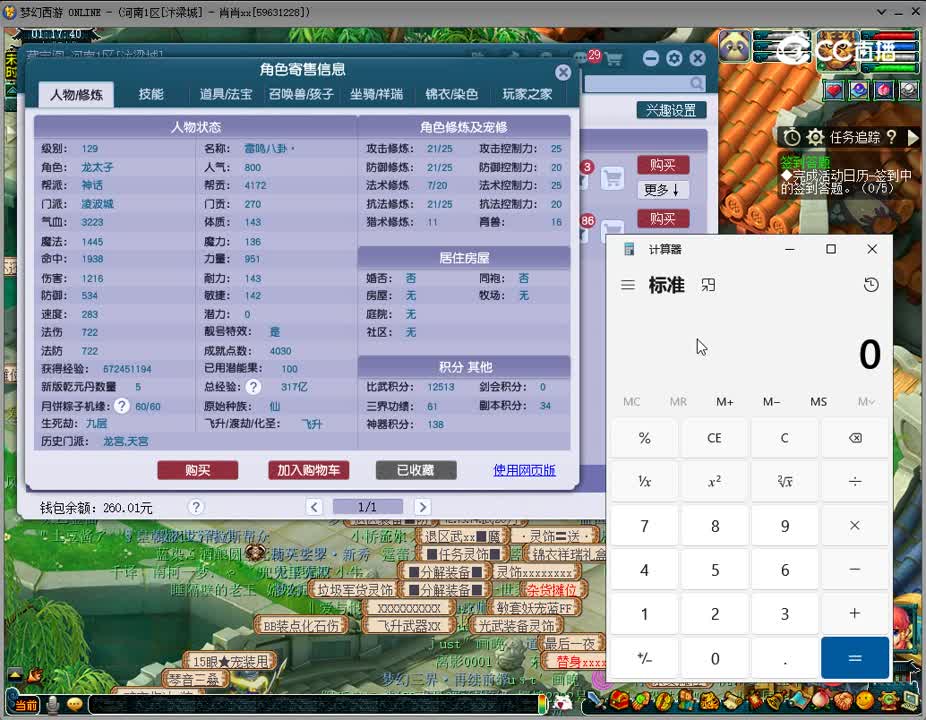926x720 pixels.
Task: Click the 兴趣设置 button
Action: point(671,110)
